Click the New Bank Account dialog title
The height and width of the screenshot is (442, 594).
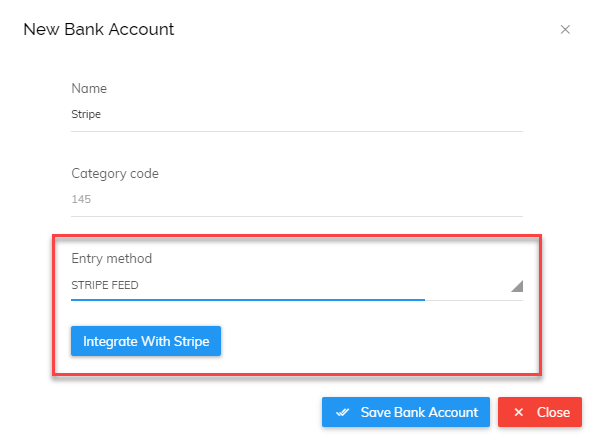coord(98,29)
